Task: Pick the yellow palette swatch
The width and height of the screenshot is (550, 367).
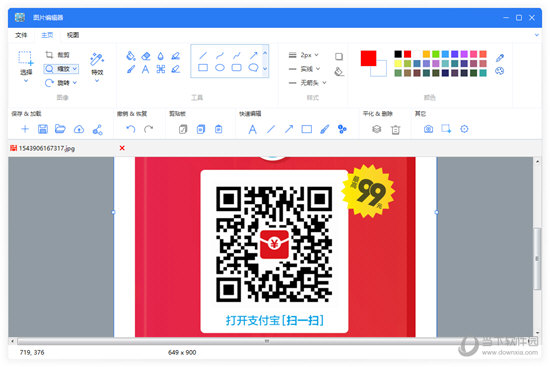Action: pyautogui.click(x=398, y=64)
